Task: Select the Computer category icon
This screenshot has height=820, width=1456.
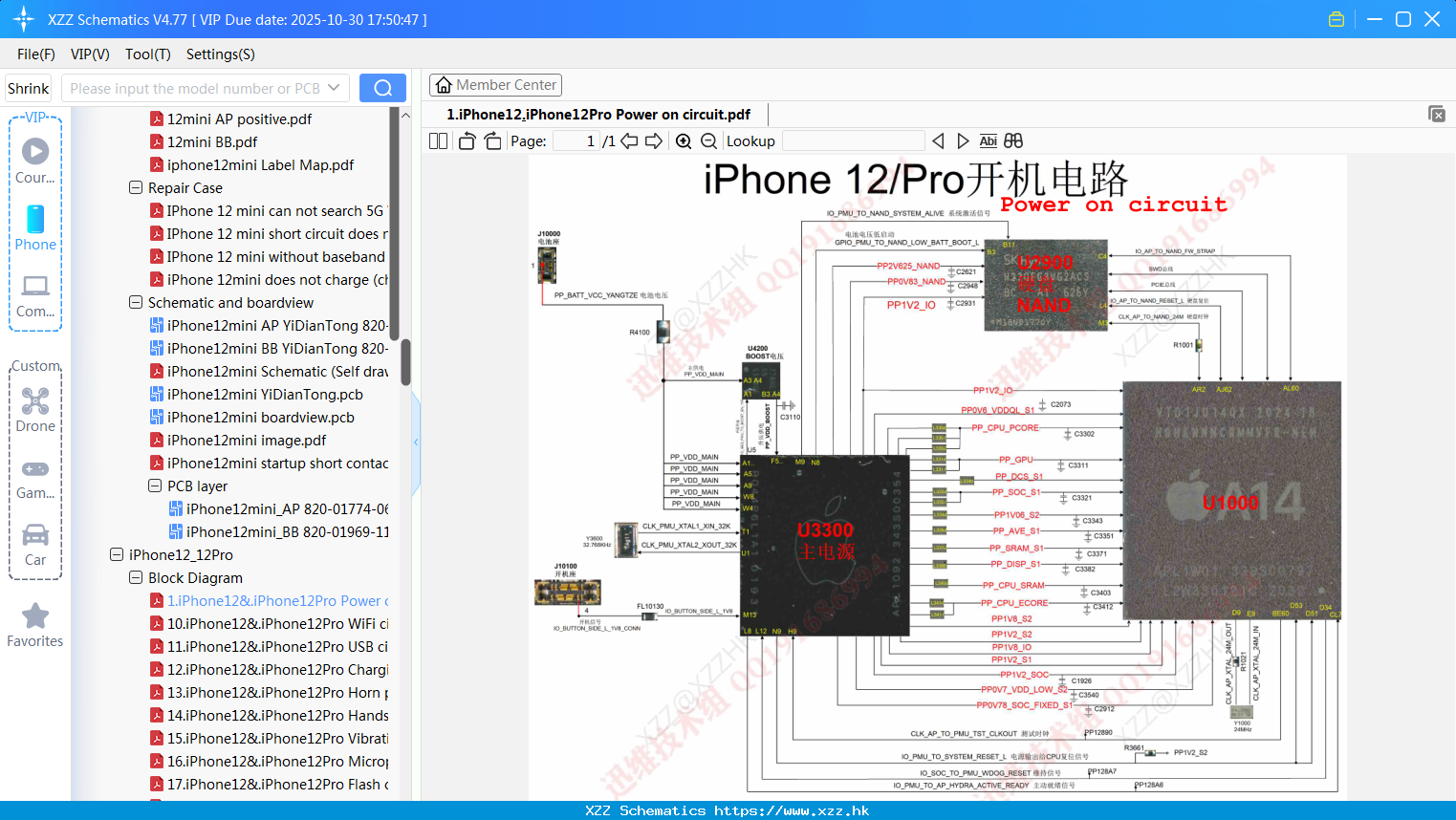Action: click(35, 295)
